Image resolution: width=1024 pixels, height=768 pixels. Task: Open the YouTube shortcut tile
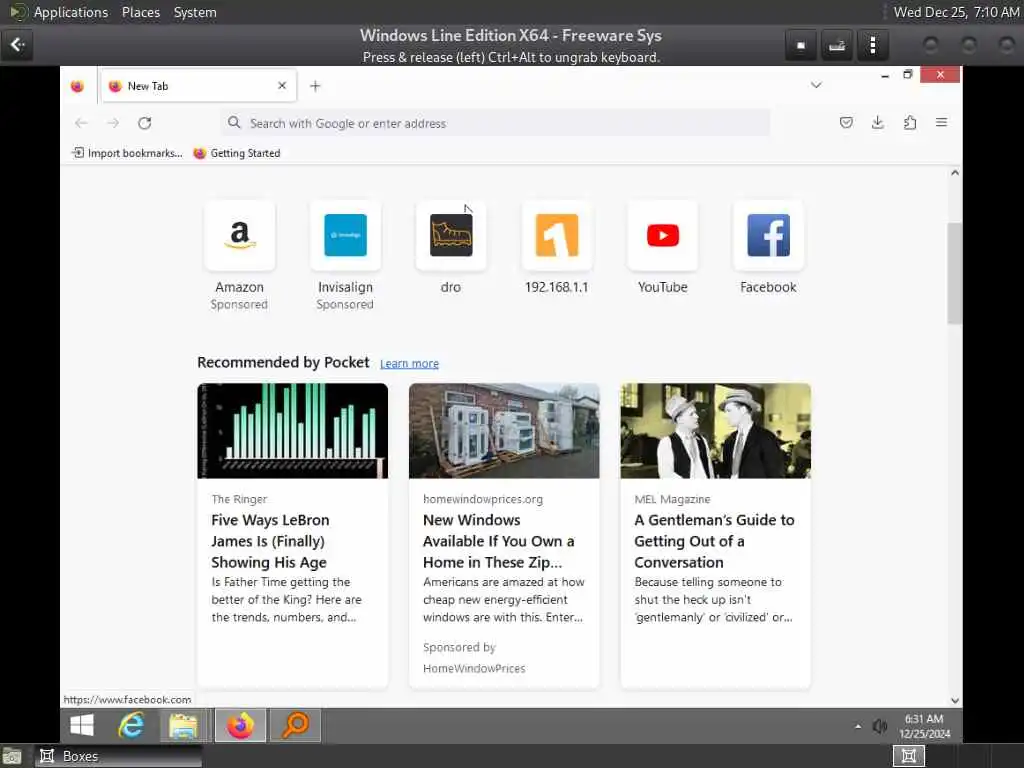click(x=662, y=236)
